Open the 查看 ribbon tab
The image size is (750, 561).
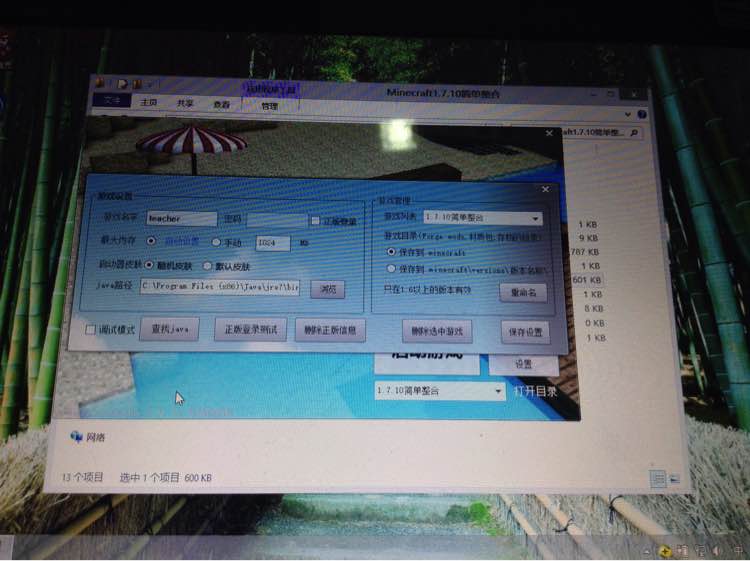[x=221, y=104]
